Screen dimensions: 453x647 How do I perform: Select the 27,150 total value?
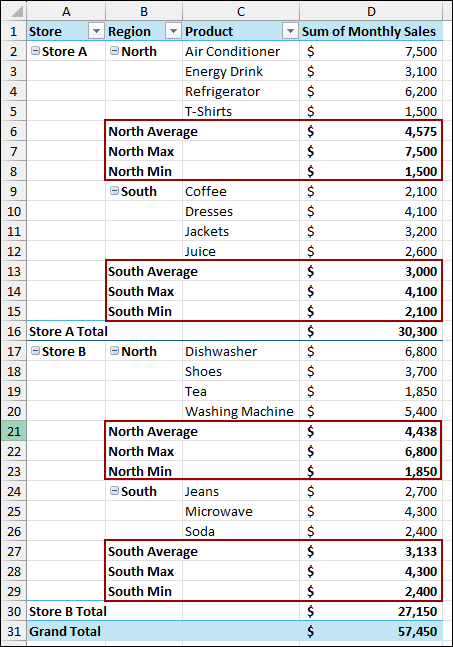pos(371,612)
